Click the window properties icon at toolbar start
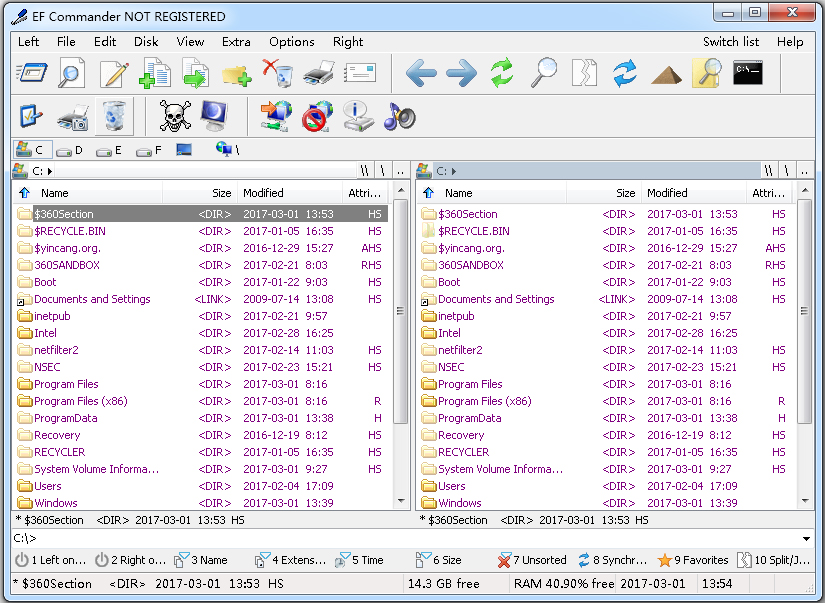 tap(32, 73)
